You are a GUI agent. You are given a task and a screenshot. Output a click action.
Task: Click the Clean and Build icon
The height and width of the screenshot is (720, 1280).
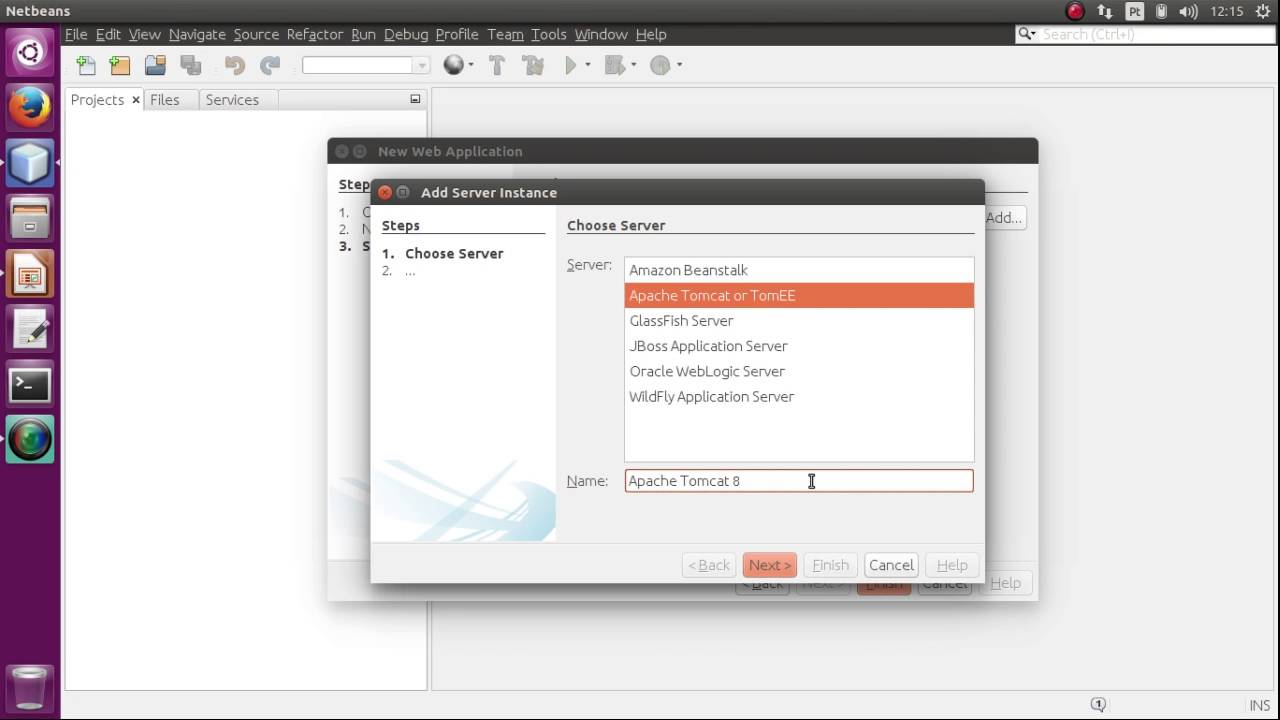tap(533, 65)
